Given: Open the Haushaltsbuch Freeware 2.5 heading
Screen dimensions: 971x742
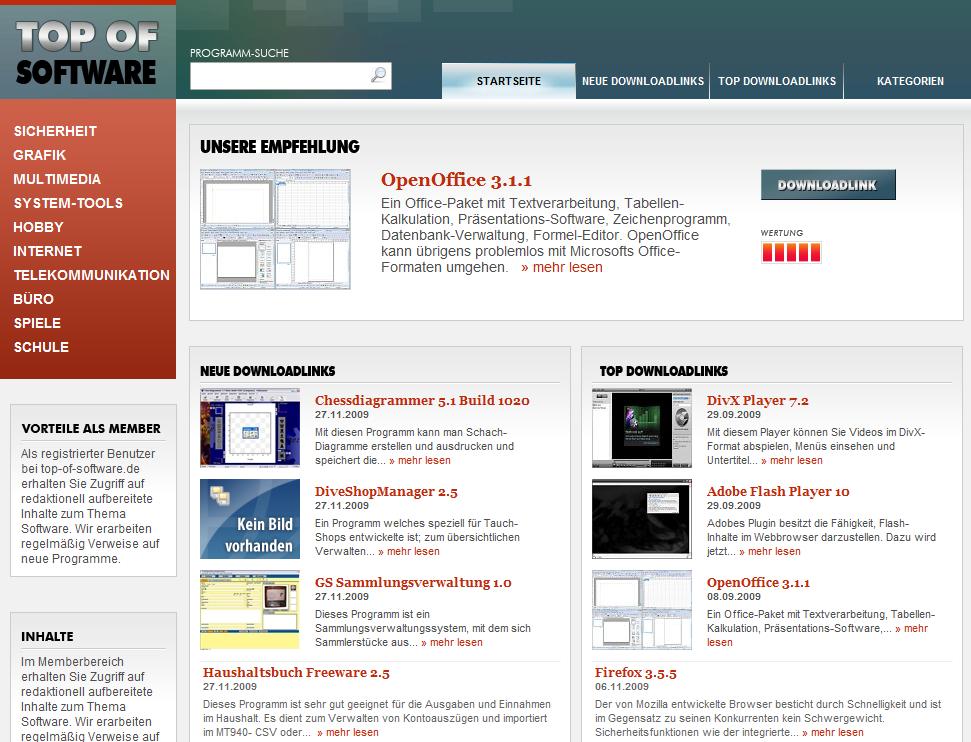Looking at the screenshot, I should pos(295,673).
